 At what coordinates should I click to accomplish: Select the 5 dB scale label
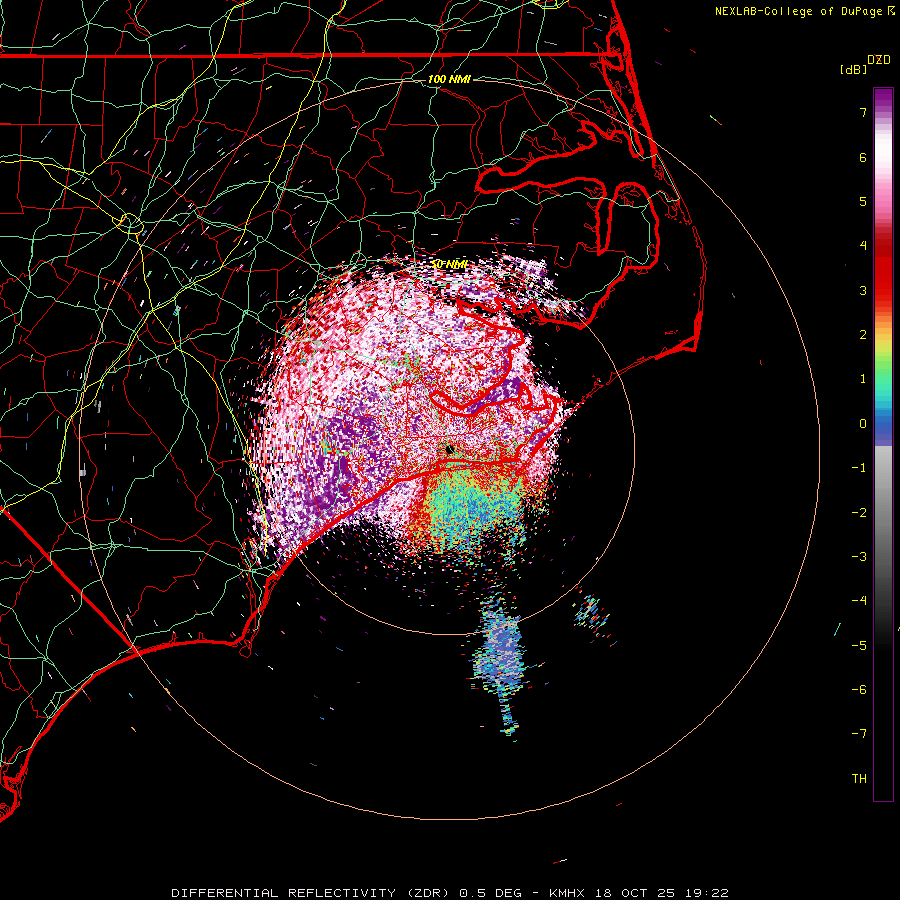[x=863, y=201]
